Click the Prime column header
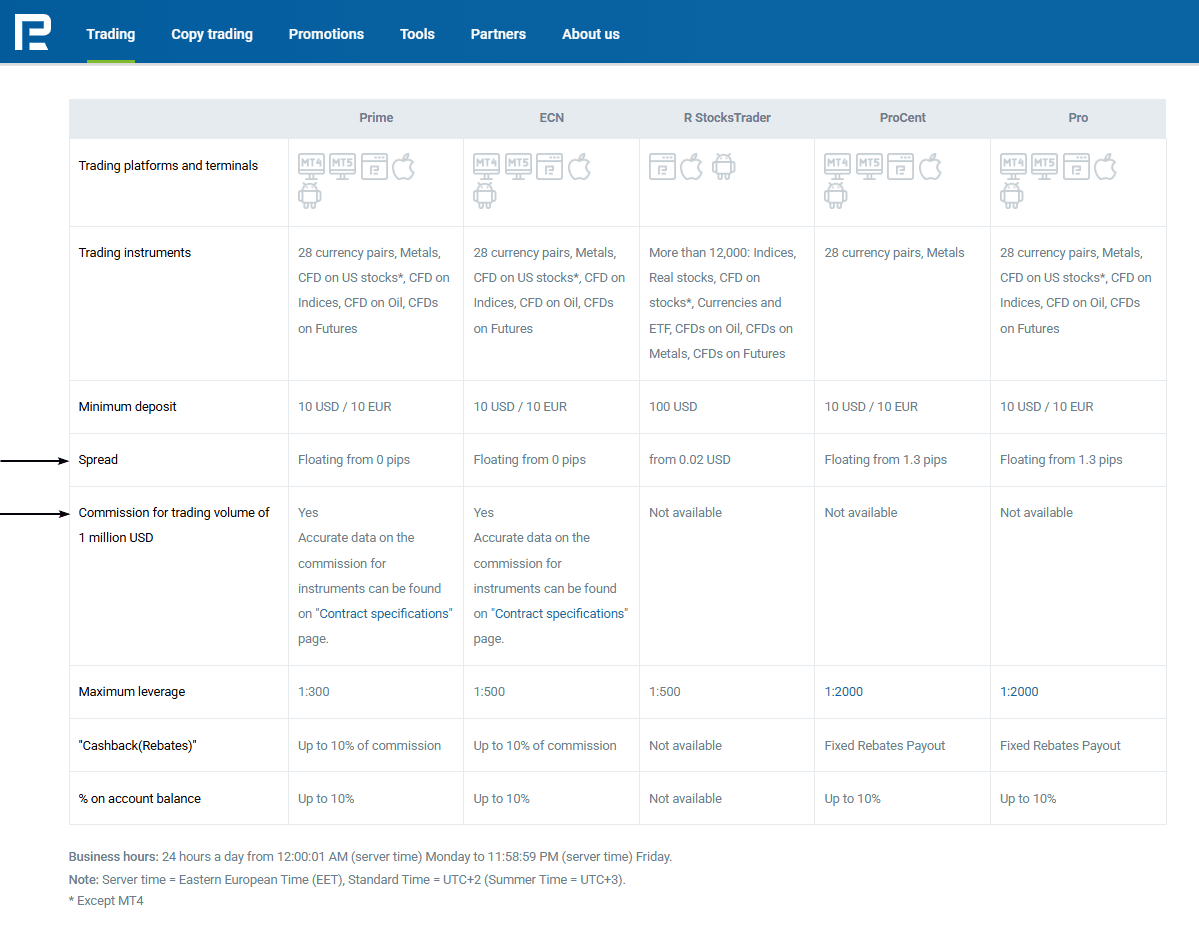Screen dimensions: 1199x934 click(376, 118)
